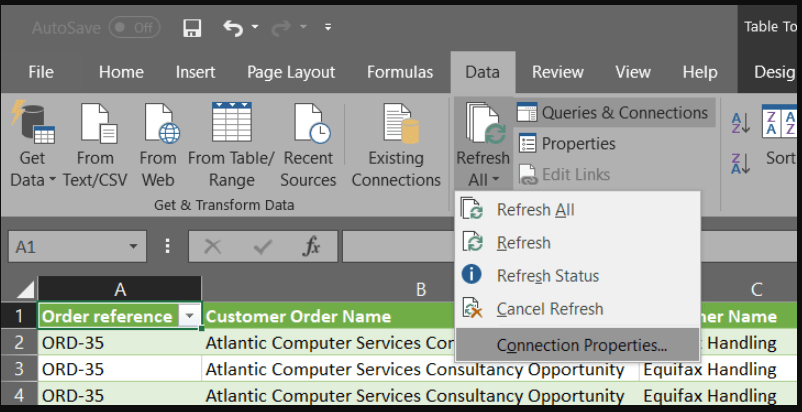
Task: Switch to the Formulas tab
Action: (x=400, y=72)
